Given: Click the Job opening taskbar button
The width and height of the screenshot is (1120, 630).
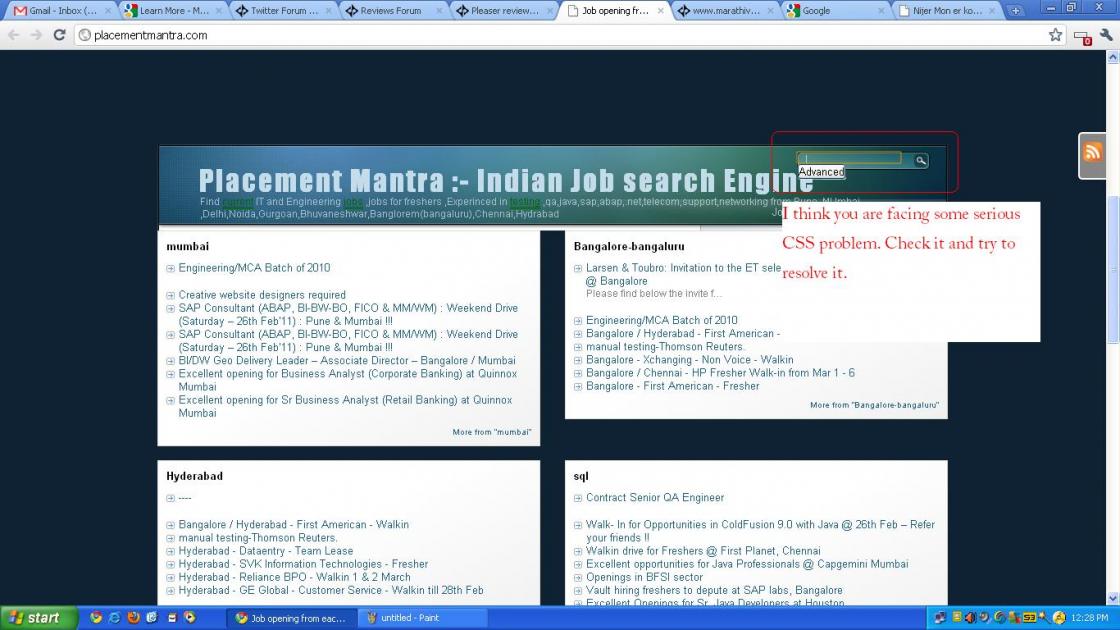Looking at the screenshot, I should (291, 618).
